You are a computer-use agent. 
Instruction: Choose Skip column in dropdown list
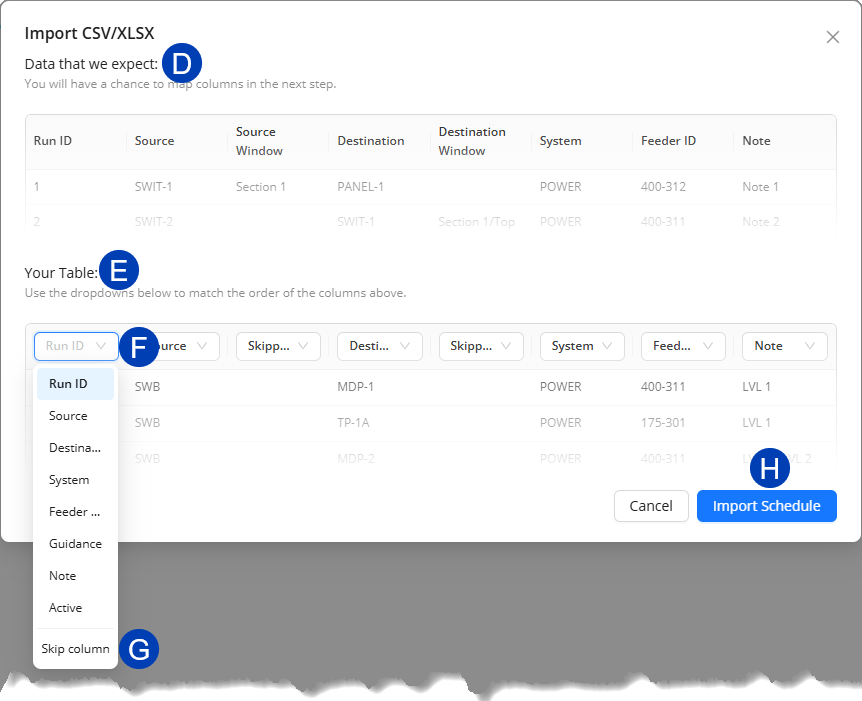pyautogui.click(x=75, y=649)
